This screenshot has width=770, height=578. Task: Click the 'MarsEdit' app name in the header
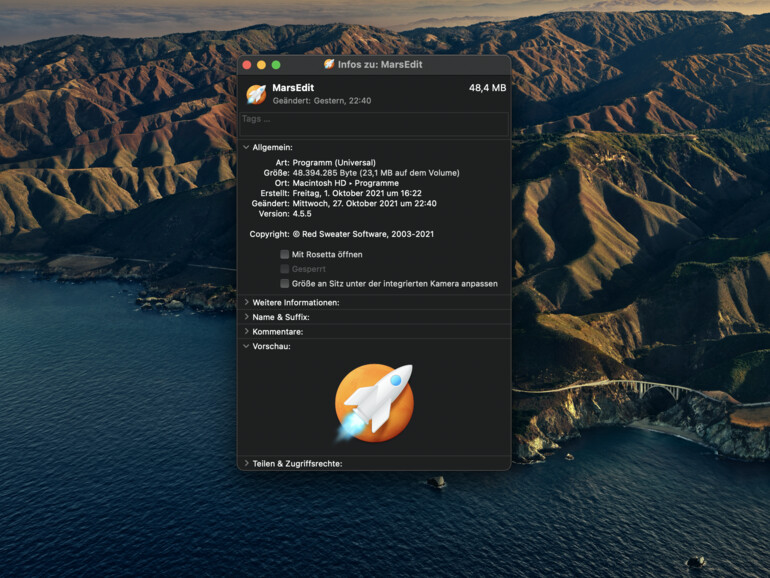click(x=293, y=88)
